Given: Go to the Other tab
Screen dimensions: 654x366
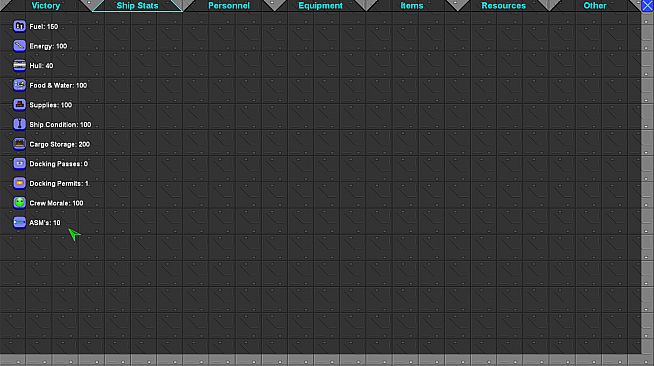Looking at the screenshot, I should [x=595, y=5].
